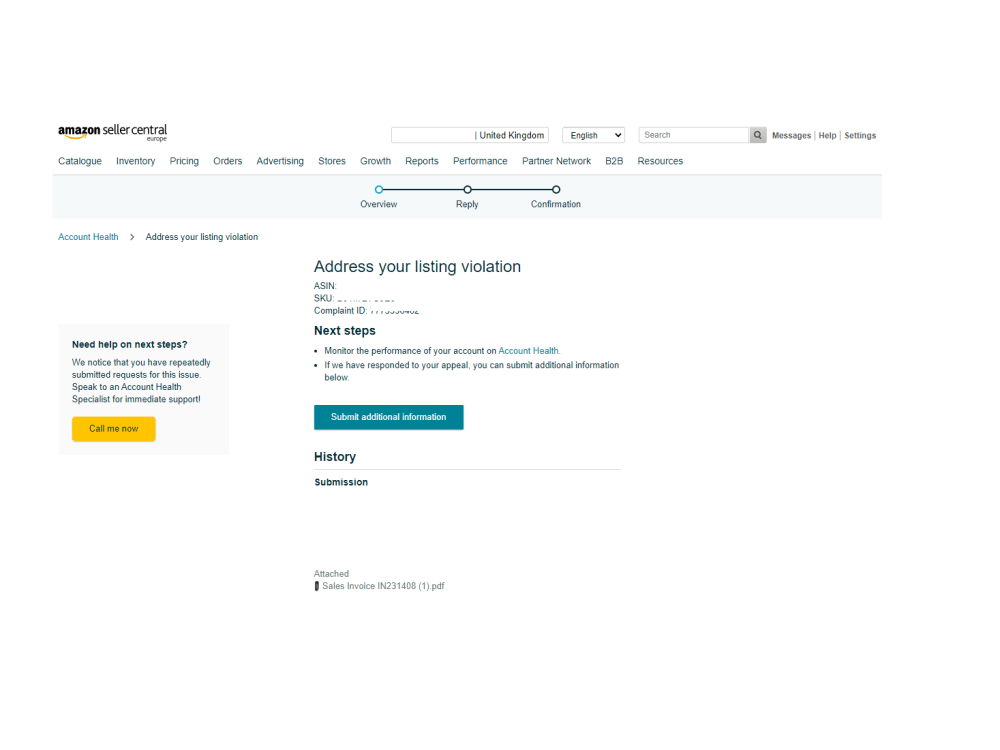Open the Partner Network menu
Image resolution: width=1000 pixels, height=750 pixels.
click(x=556, y=161)
